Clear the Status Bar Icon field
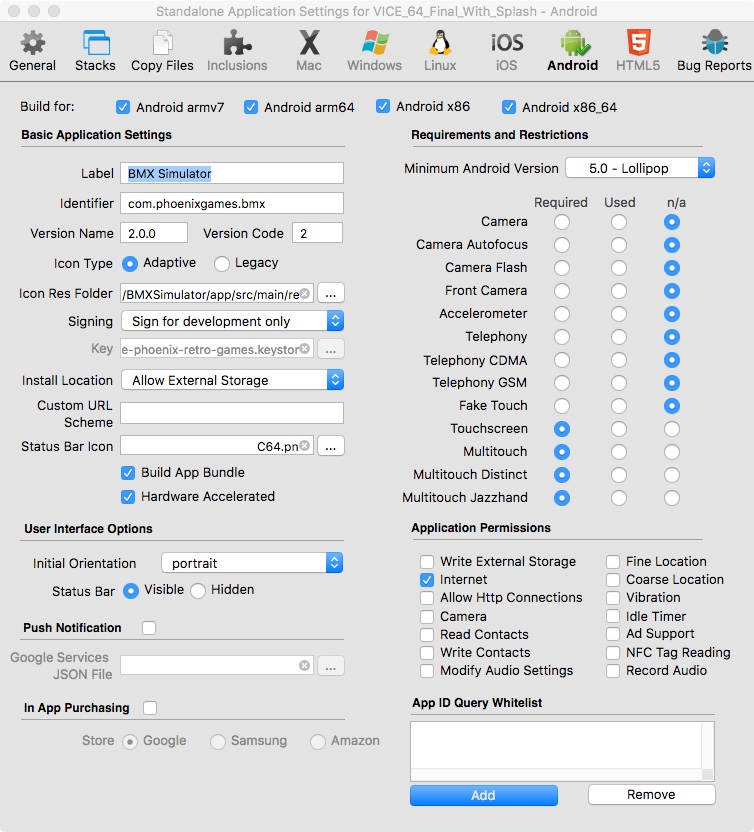Image resolution: width=754 pixels, height=832 pixels. coord(305,446)
